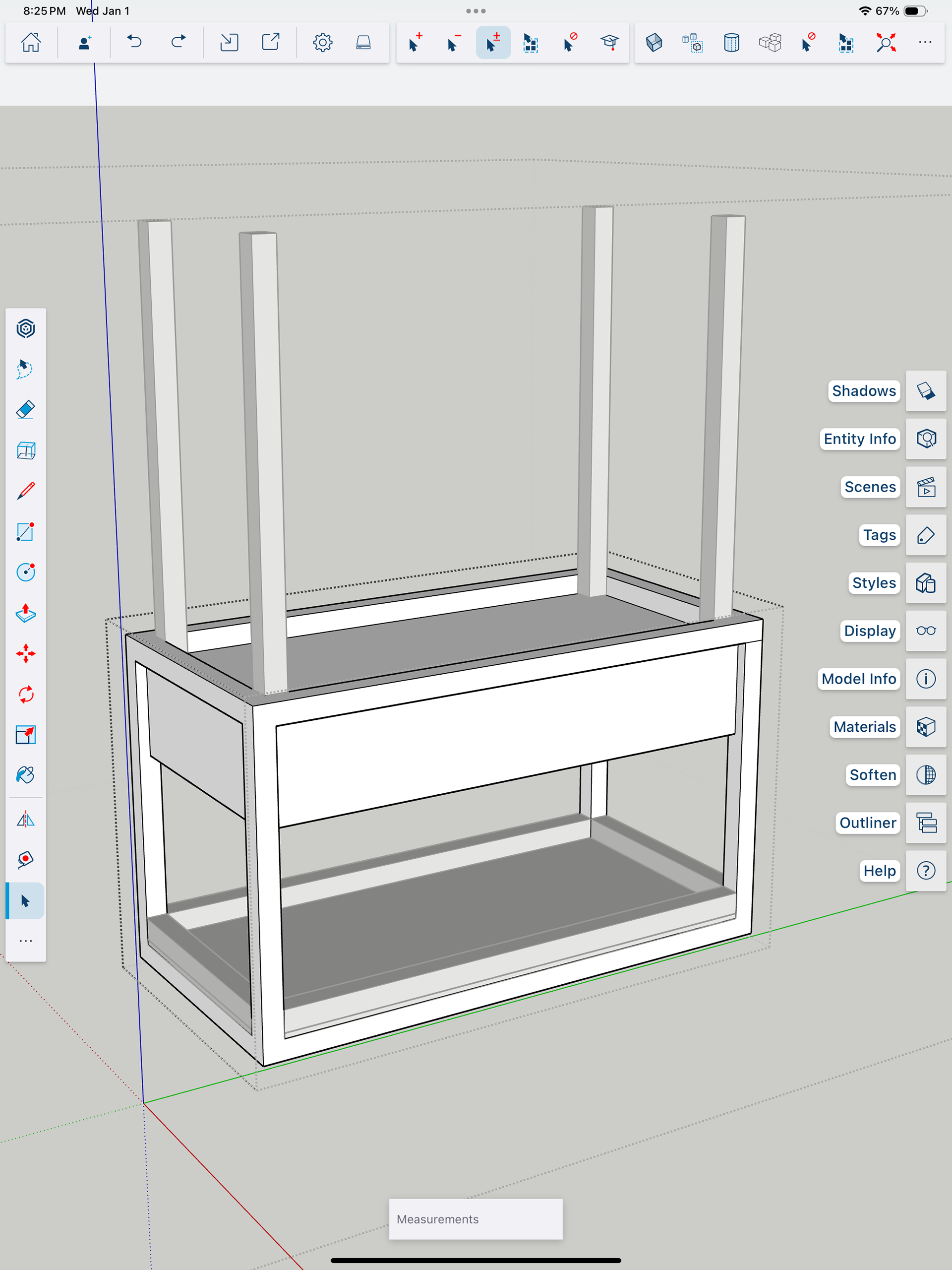
Task: Select the Move tool
Action: click(x=26, y=653)
